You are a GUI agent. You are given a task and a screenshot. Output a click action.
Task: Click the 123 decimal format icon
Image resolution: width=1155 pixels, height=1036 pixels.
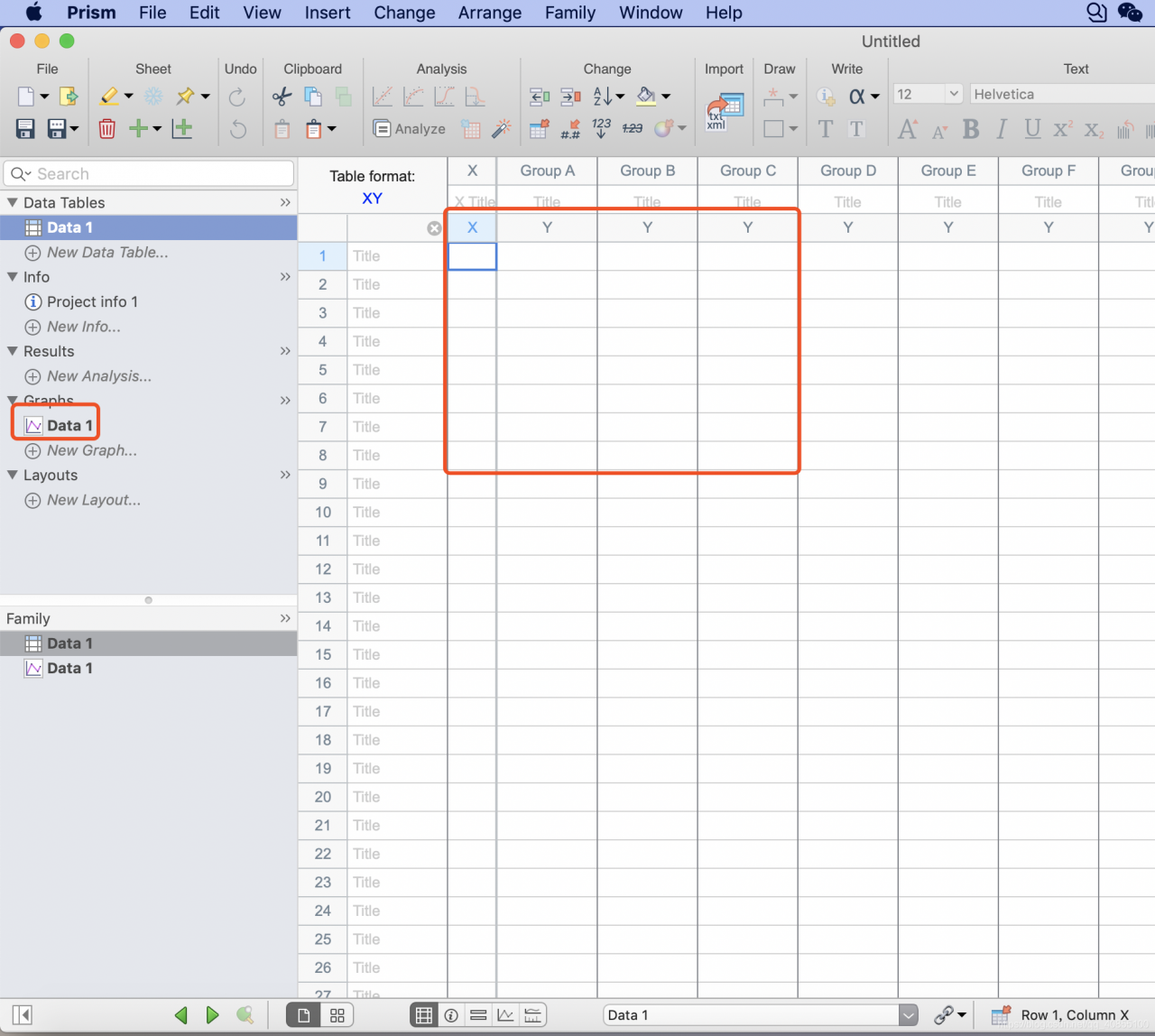pos(602,129)
